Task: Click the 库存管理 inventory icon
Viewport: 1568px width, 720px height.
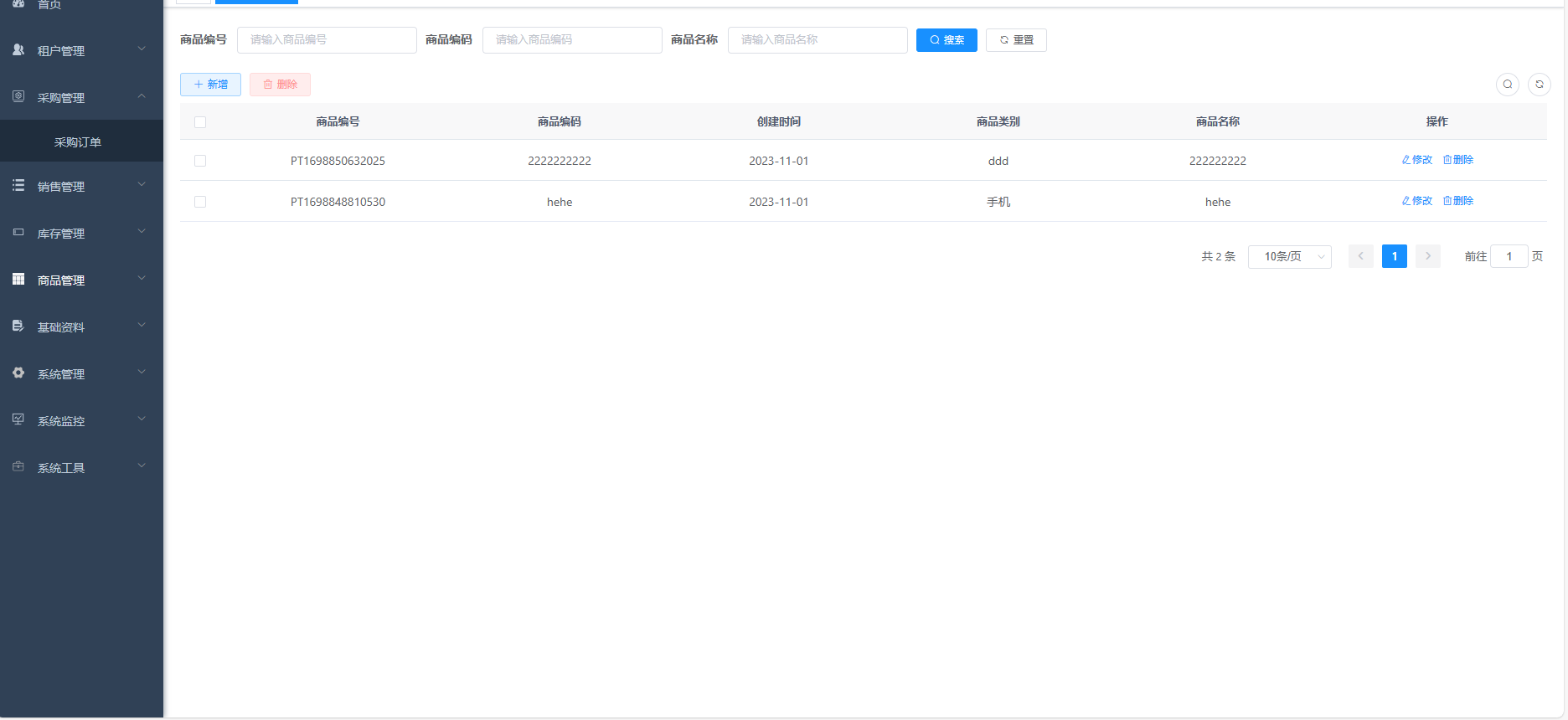Action: click(x=18, y=232)
